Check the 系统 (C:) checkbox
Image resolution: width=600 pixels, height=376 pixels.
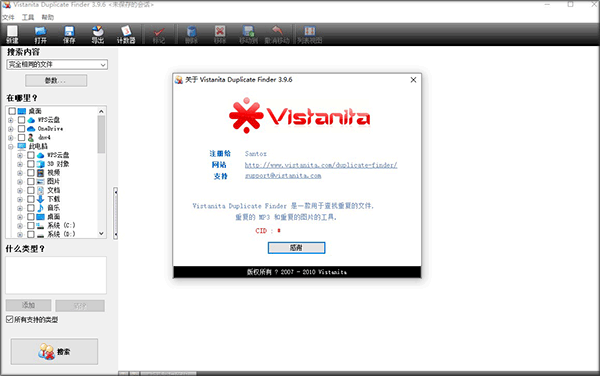[x=31, y=225]
